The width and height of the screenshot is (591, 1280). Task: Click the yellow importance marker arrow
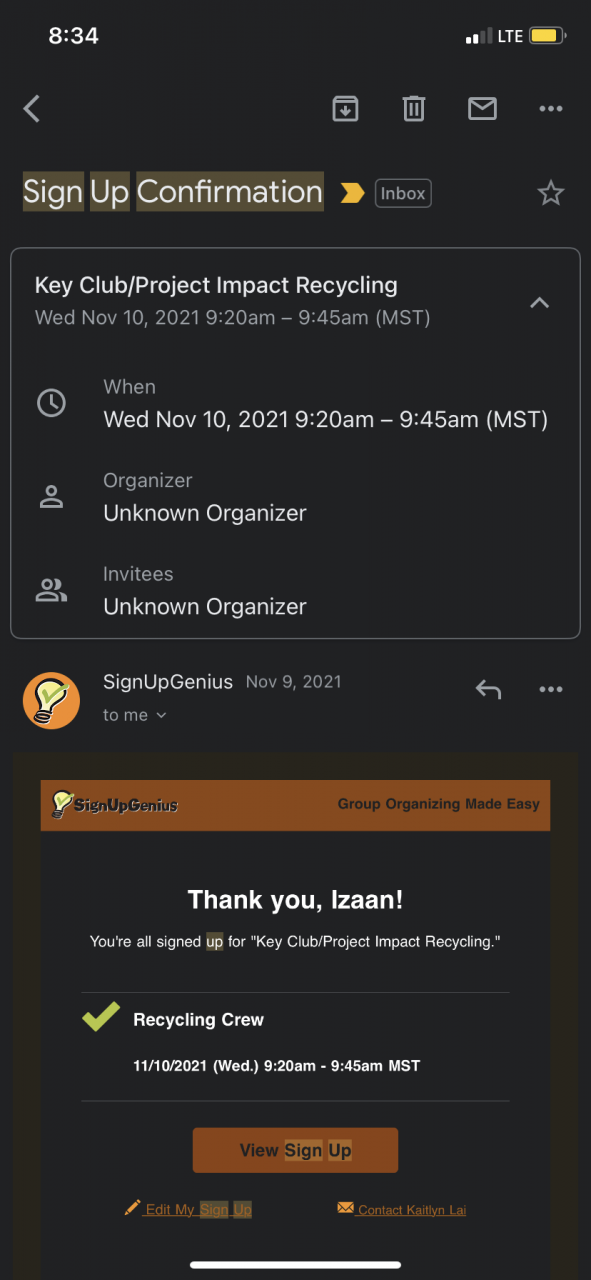click(352, 193)
